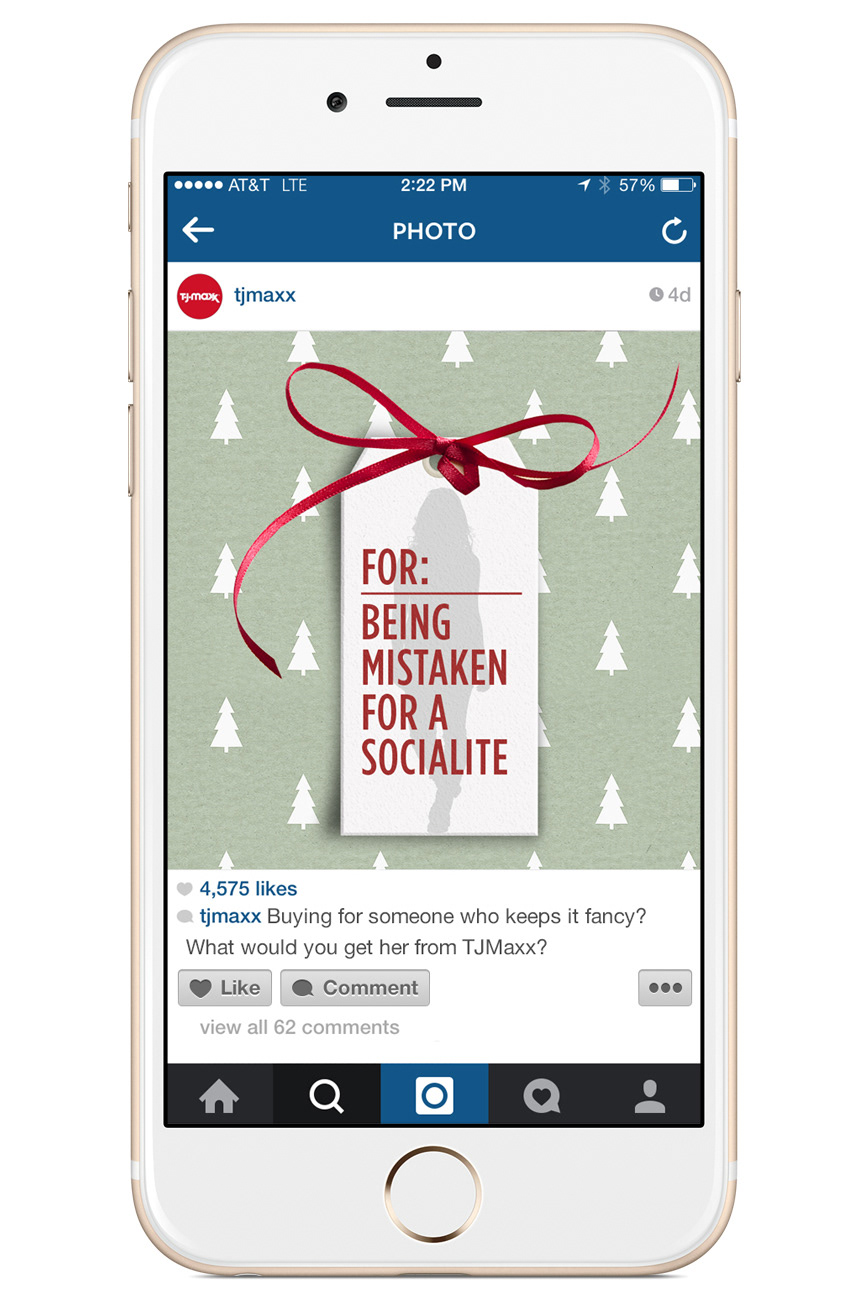The height and width of the screenshot is (1296, 864).
Task: Open the TJ Maxx profile avatar
Action: pyautogui.click(x=199, y=296)
